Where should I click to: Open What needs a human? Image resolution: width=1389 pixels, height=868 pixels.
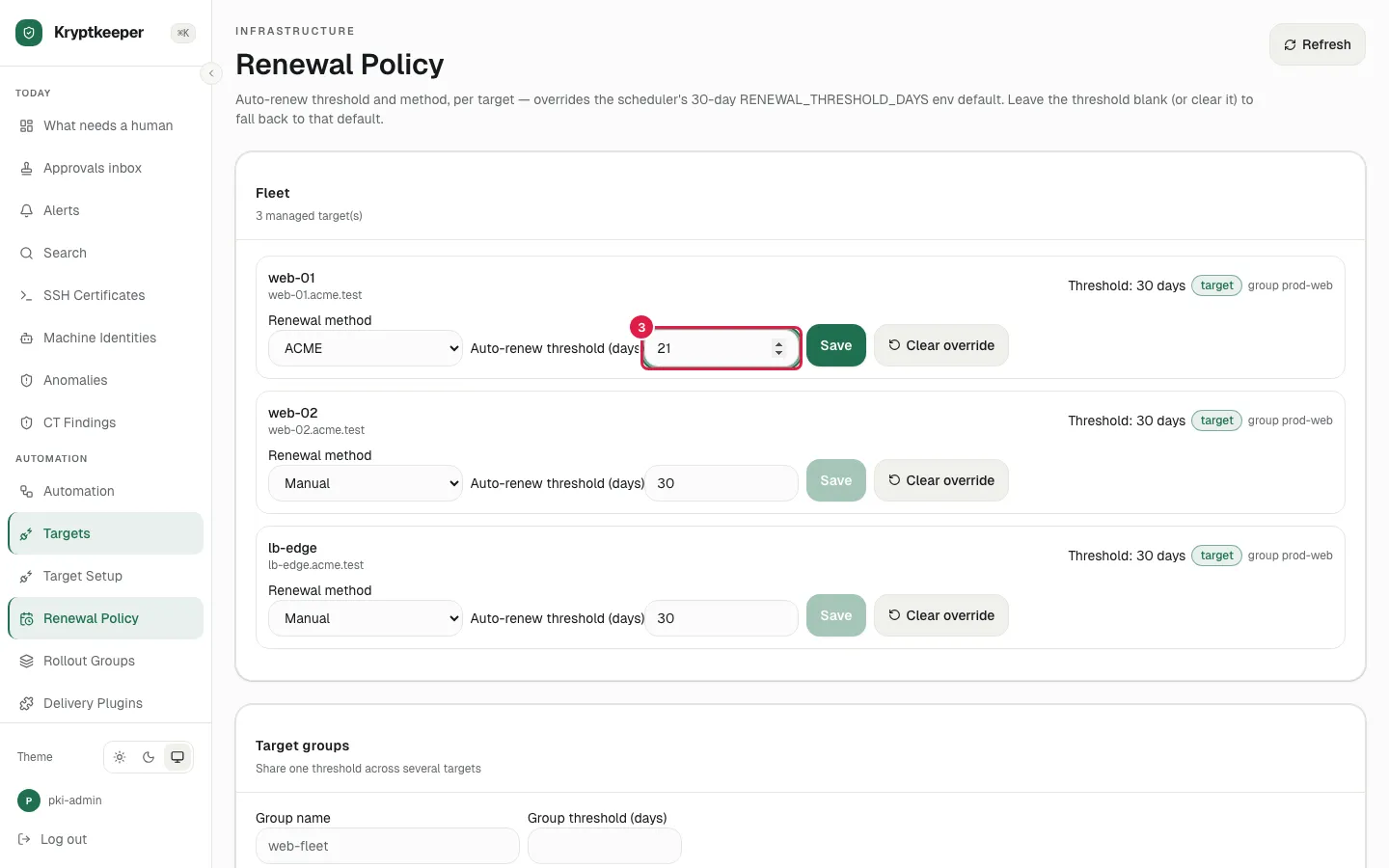tap(106, 125)
